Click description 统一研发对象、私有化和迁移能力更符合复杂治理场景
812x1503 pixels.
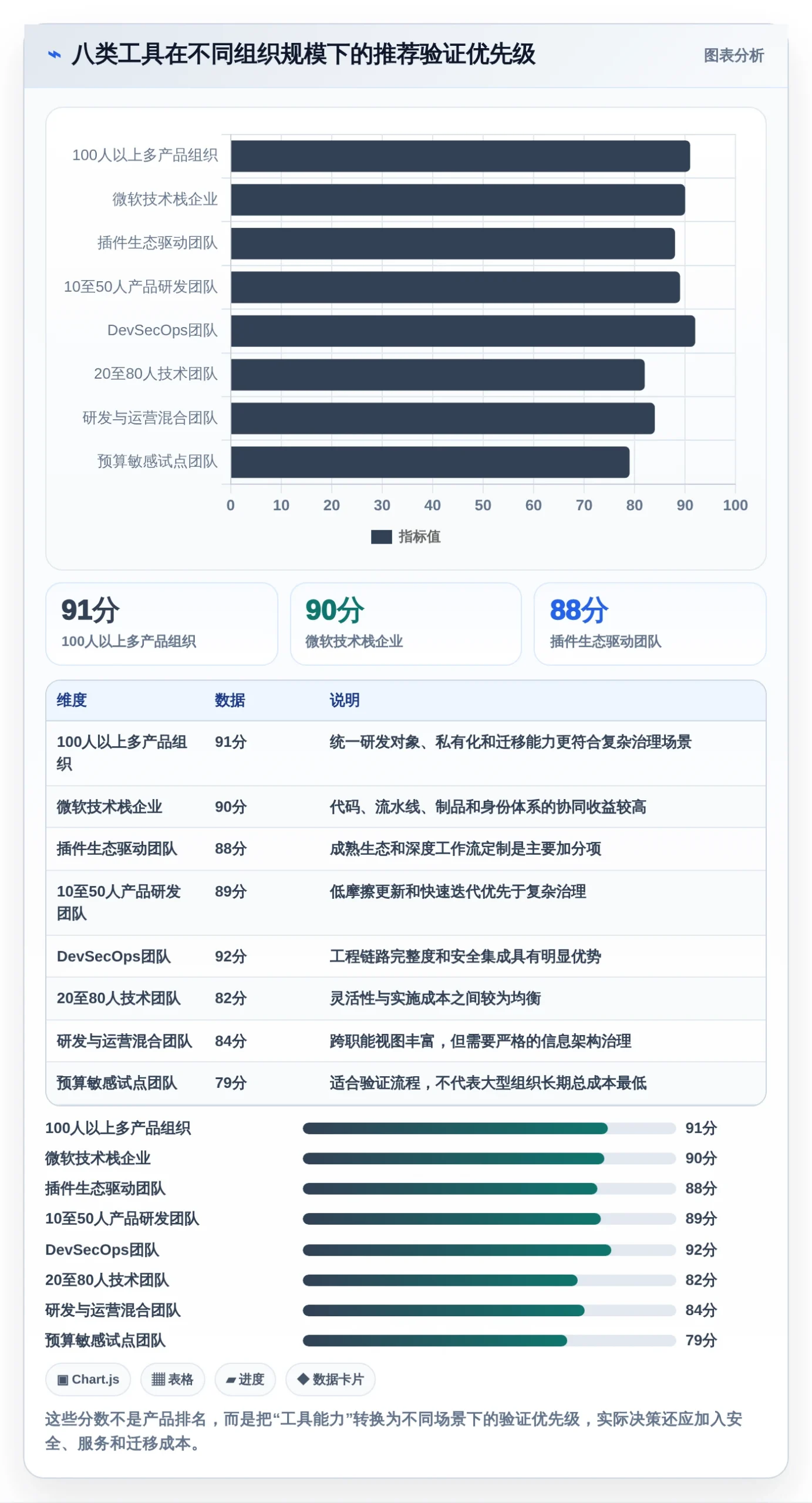tap(510, 742)
